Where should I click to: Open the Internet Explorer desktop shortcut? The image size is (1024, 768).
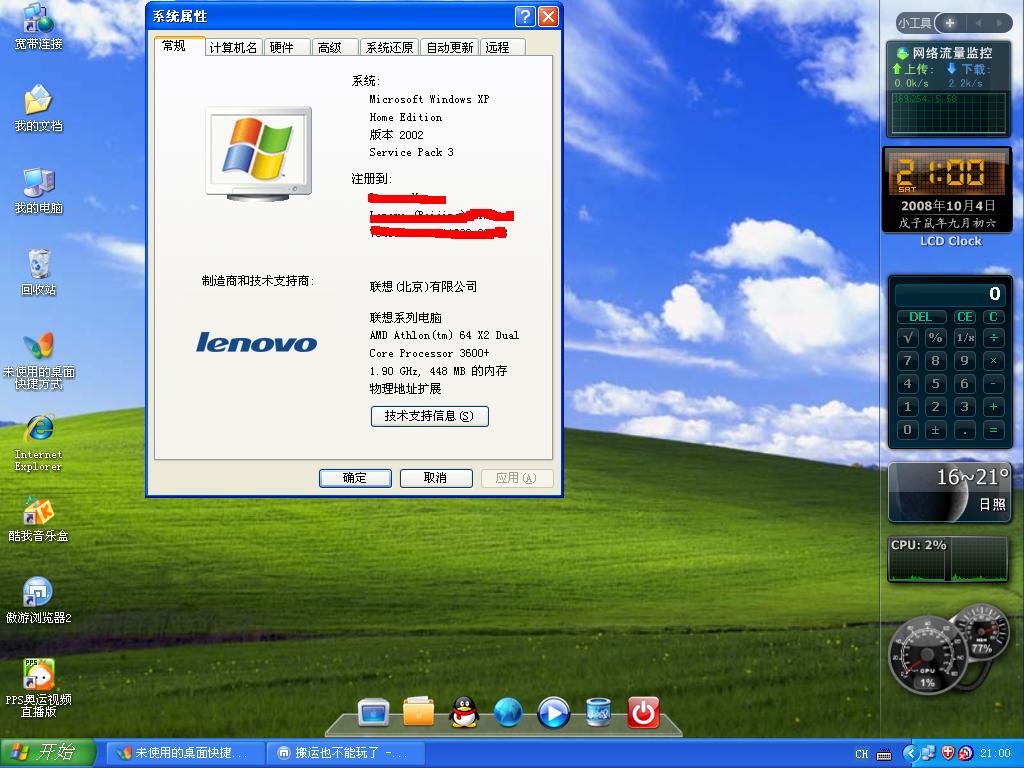pyautogui.click(x=38, y=430)
